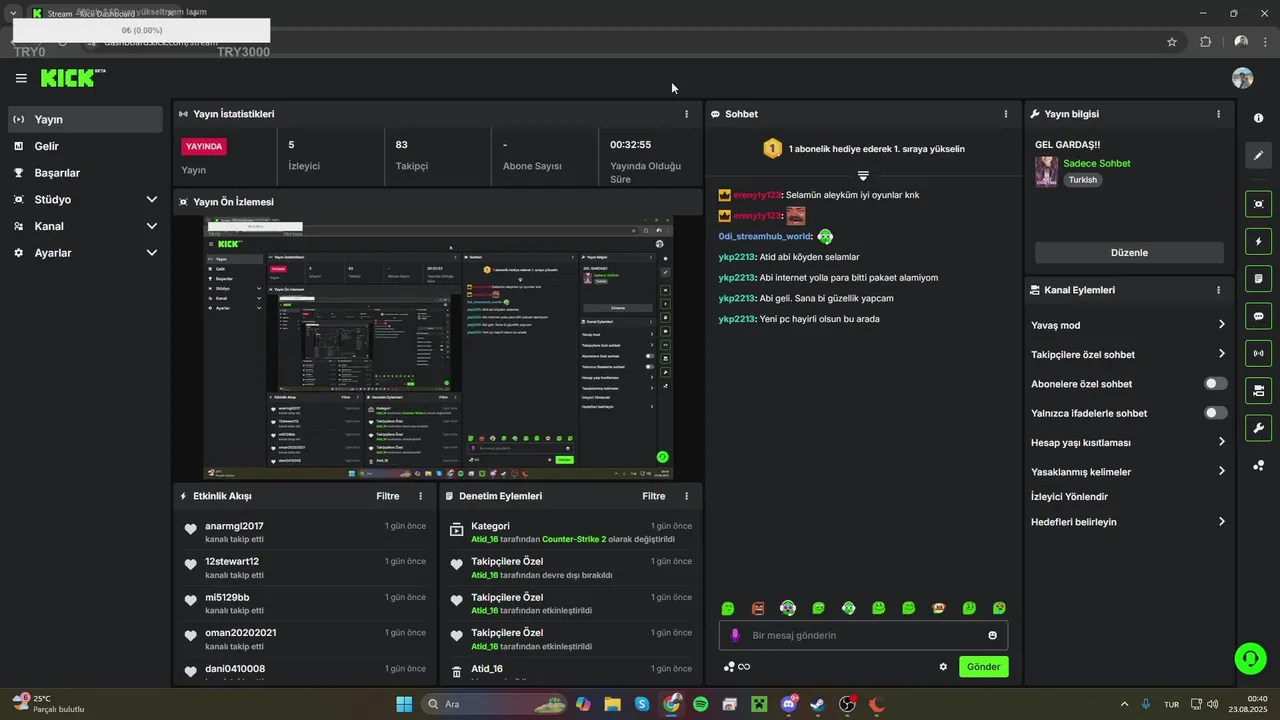Open the Sohbet panel three-dot menu
This screenshot has width=1280, height=720.
1006,114
